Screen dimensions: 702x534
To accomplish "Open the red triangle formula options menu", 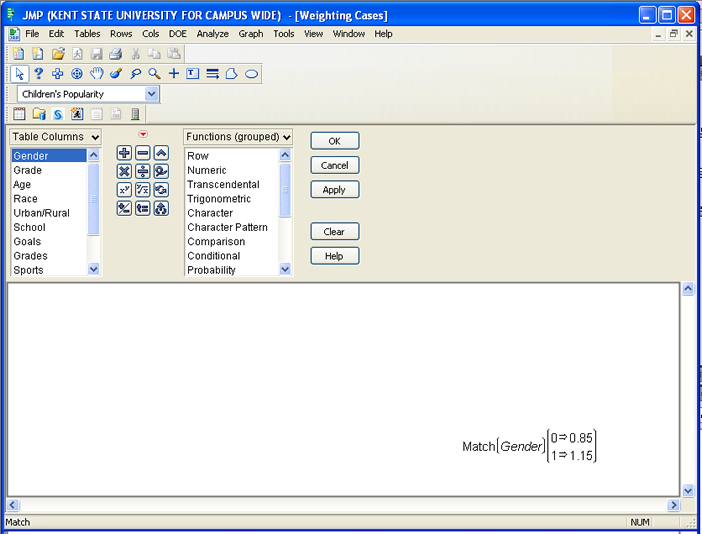I will (x=143, y=134).
